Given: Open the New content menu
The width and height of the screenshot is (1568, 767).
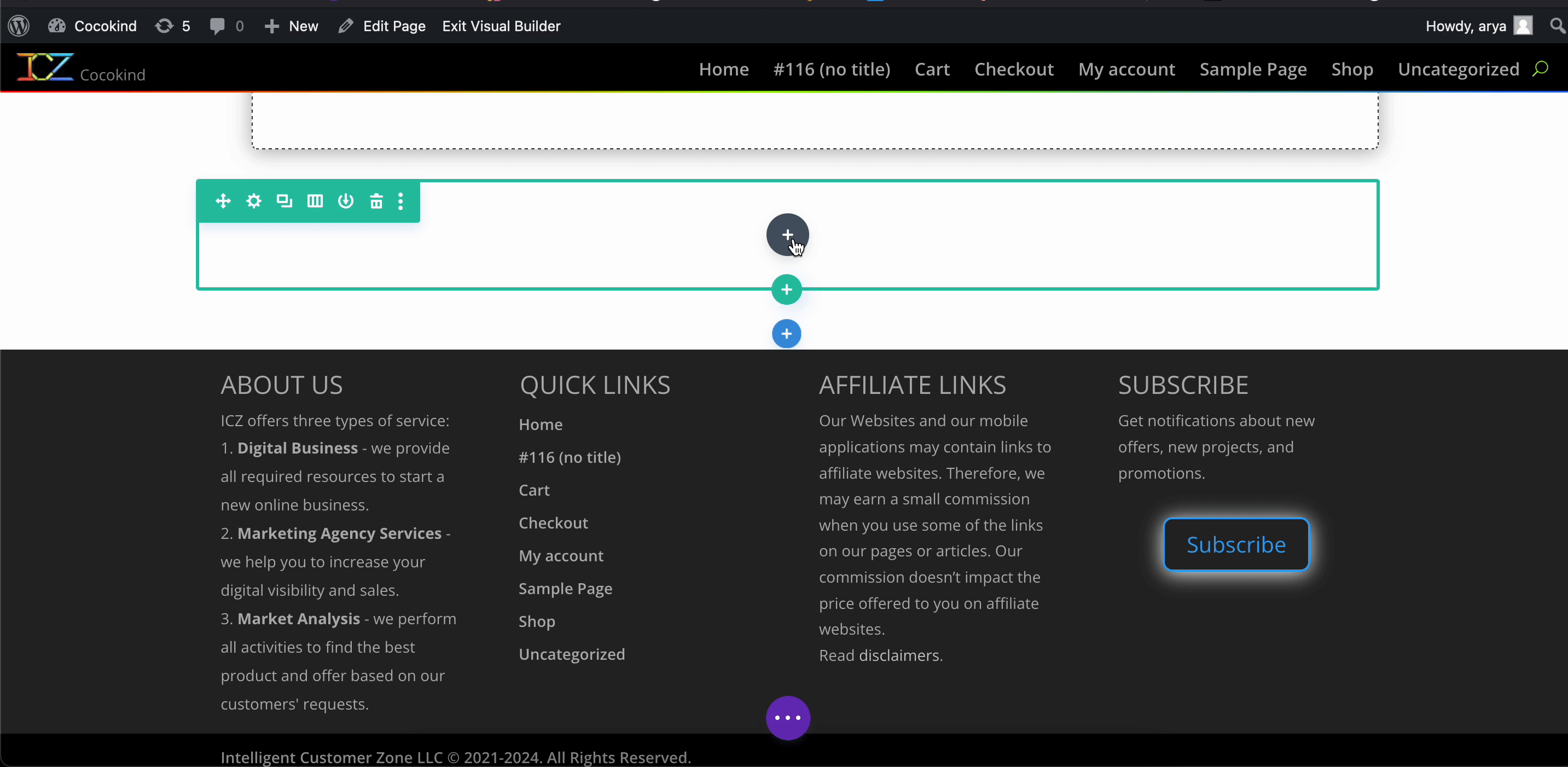Looking at the screenshot, I should coord(292,26).
